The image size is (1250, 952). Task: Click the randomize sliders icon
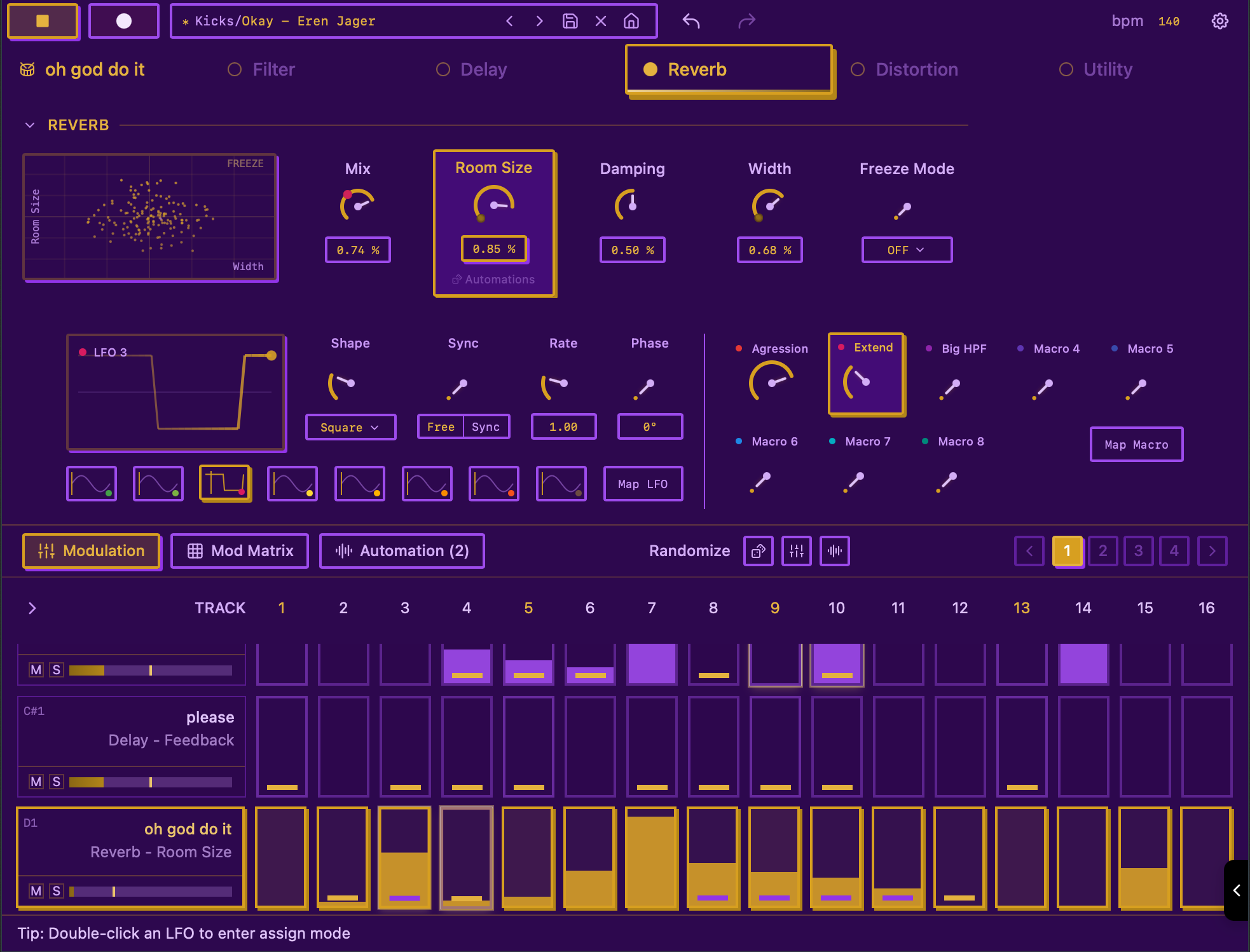click(796, 551)
